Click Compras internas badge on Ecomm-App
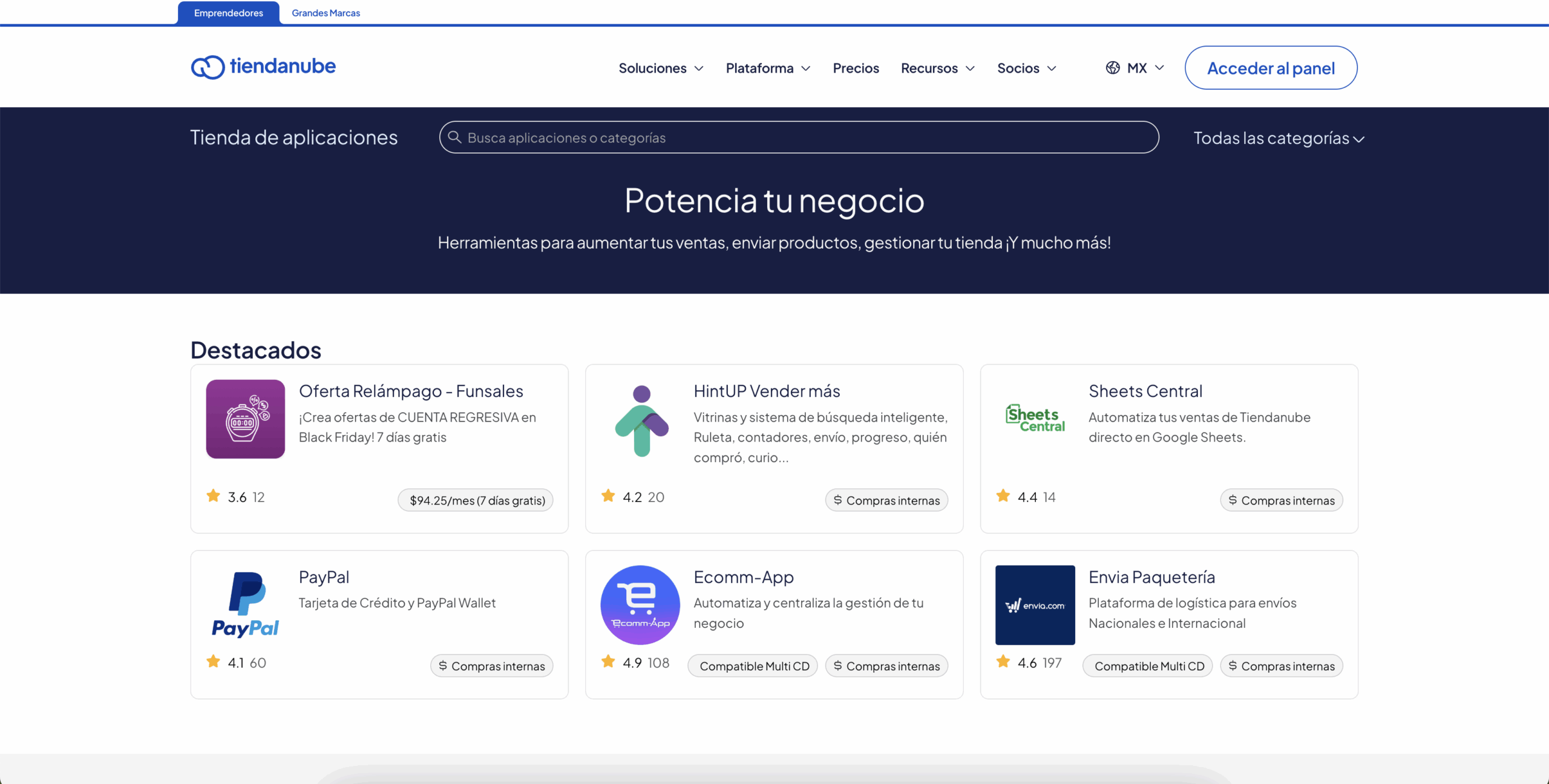1549x784 pixels. click(886, 666)
